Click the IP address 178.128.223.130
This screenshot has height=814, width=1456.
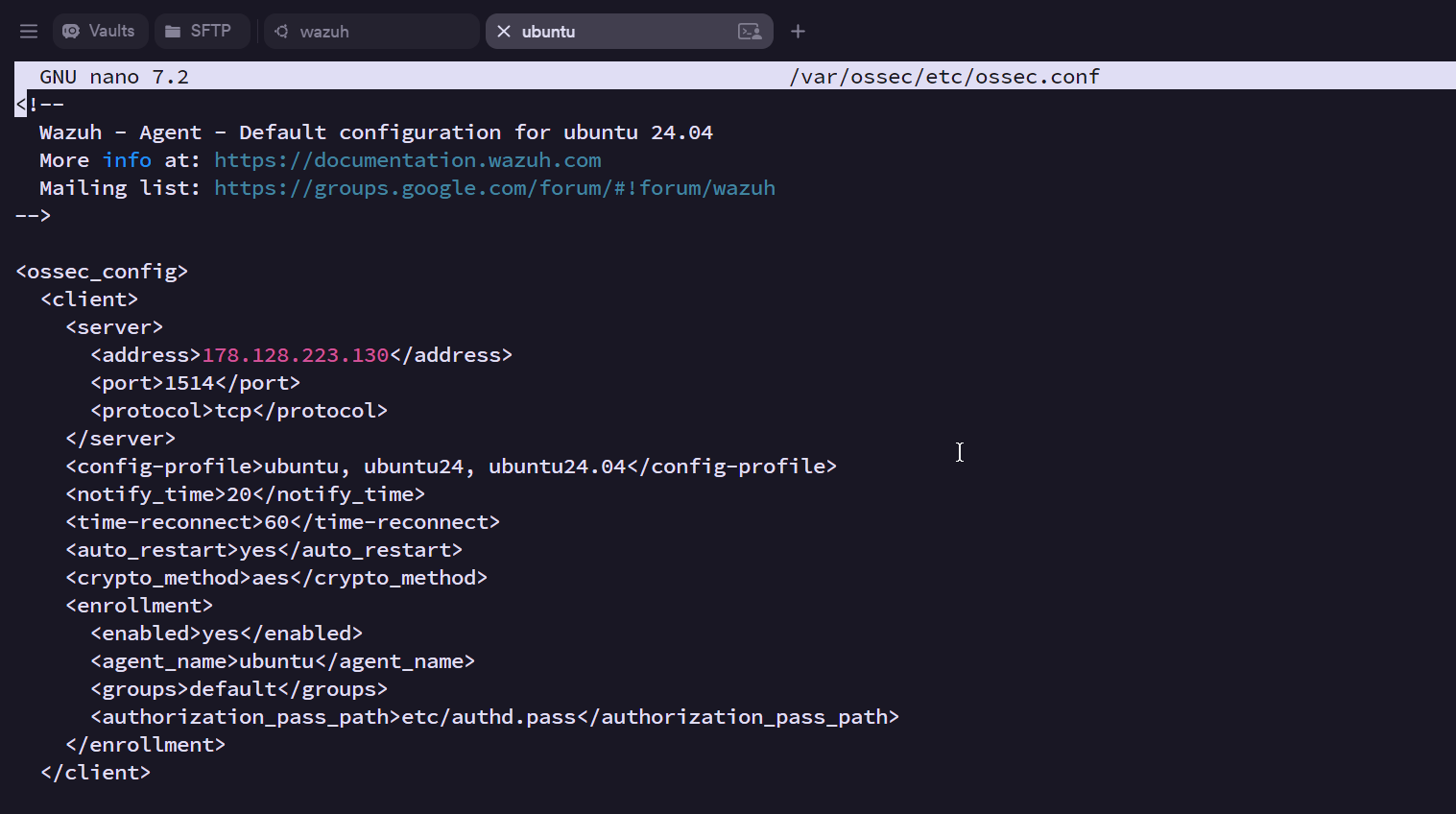coord(296,355)
